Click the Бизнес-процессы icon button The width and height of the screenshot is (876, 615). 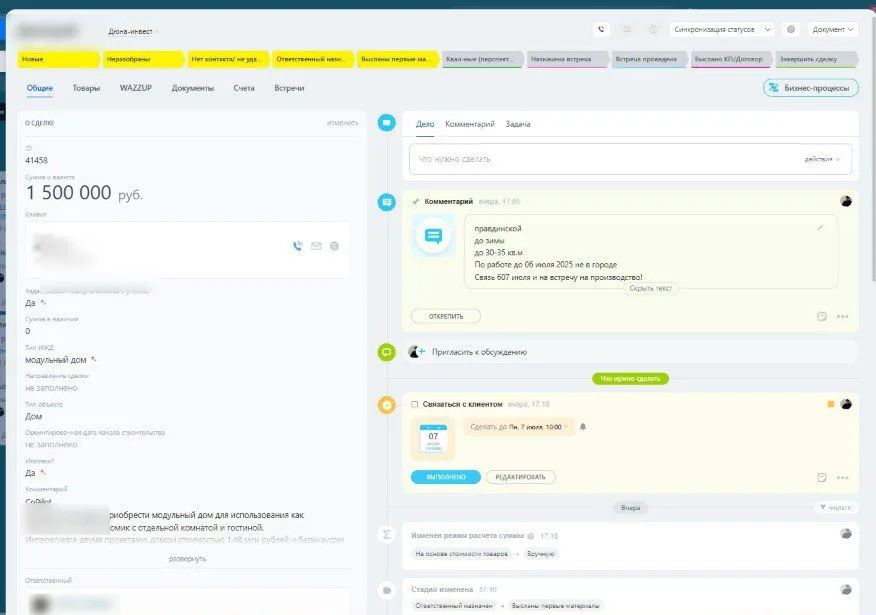(x=811, y=88)
